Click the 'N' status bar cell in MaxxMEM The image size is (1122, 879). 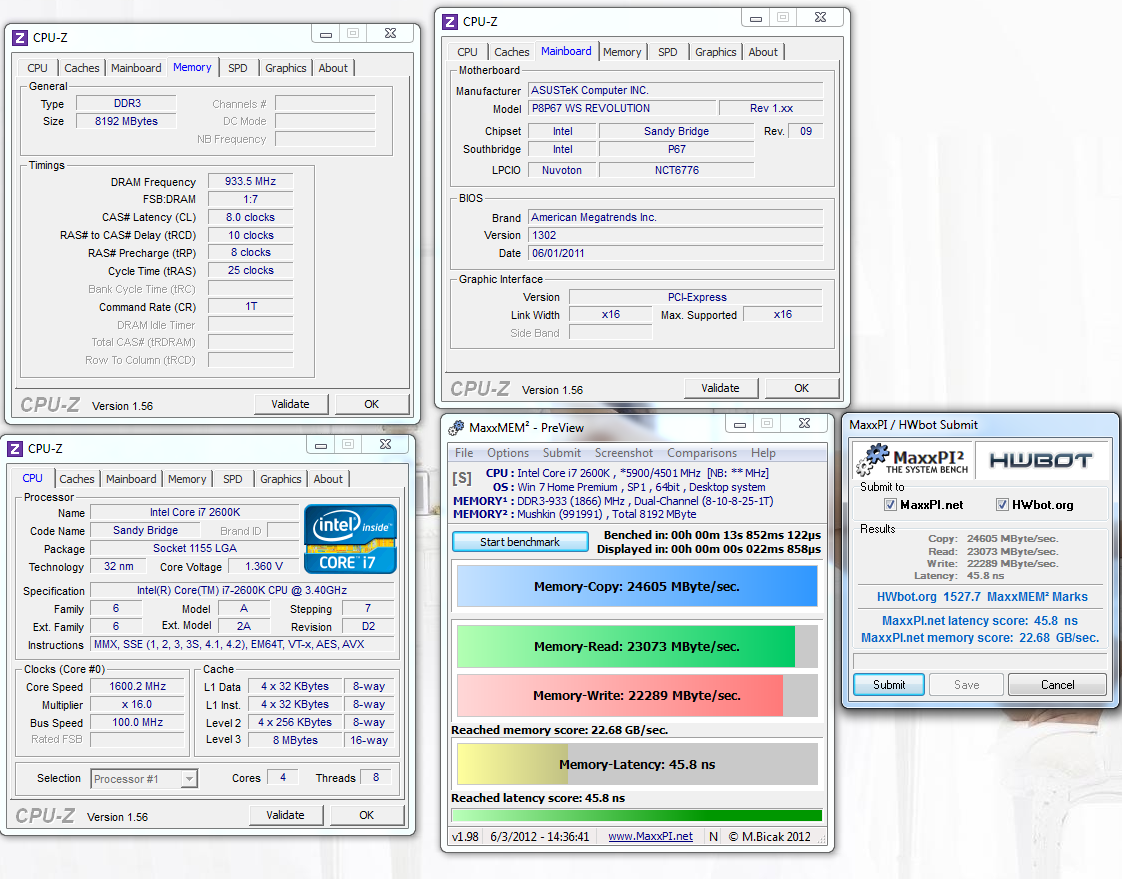click(713, 836)
